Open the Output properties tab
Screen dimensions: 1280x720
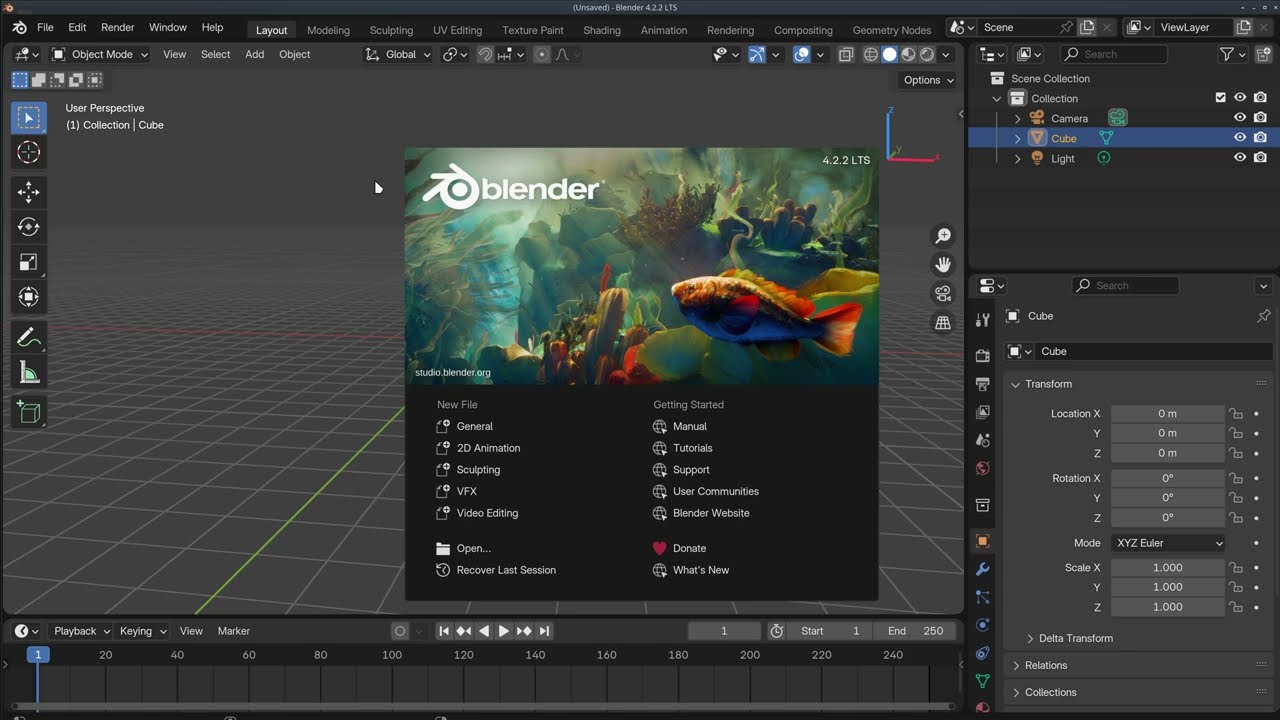982,384
